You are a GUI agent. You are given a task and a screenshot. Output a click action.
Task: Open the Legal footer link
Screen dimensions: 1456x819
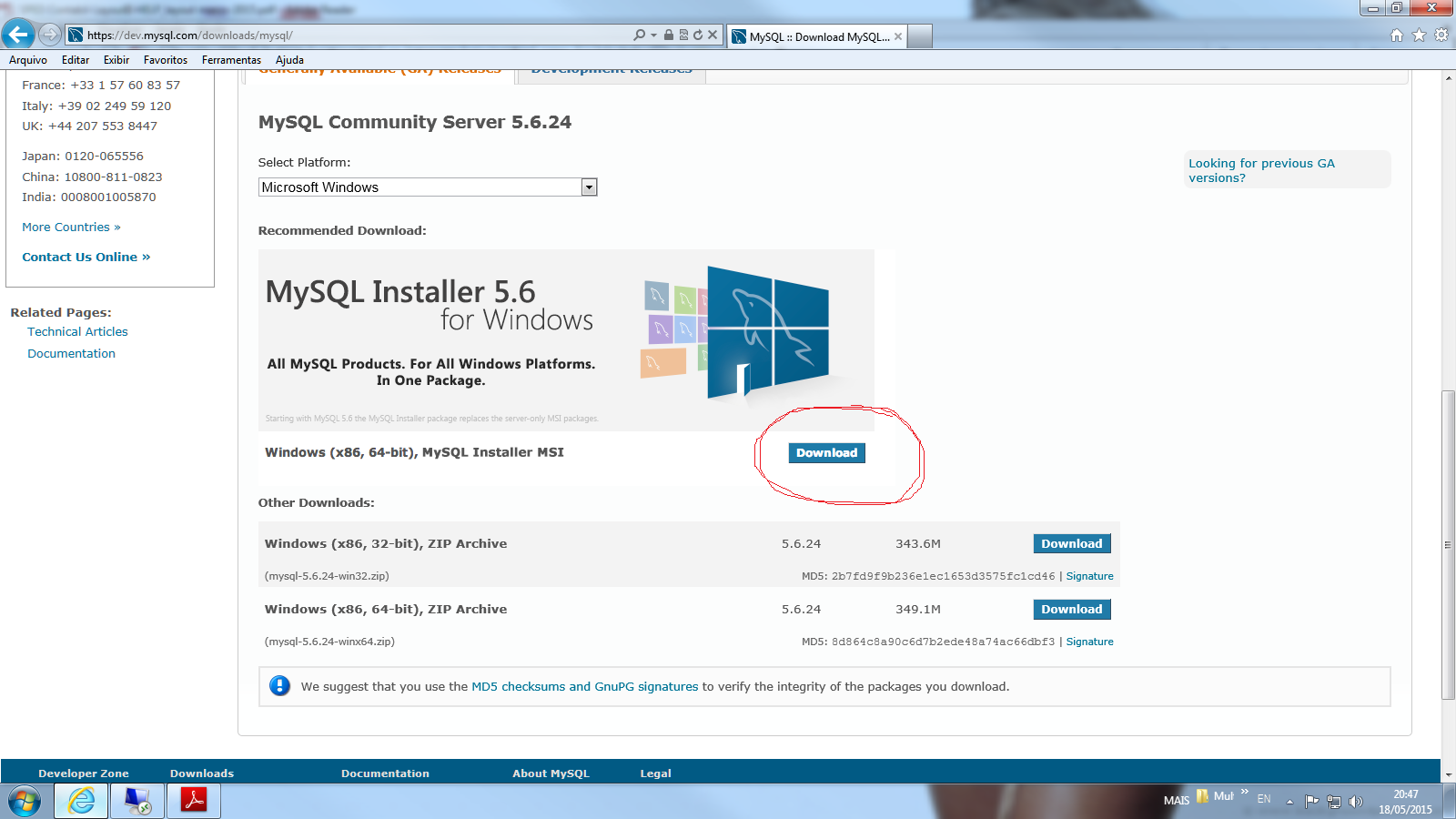655,773
